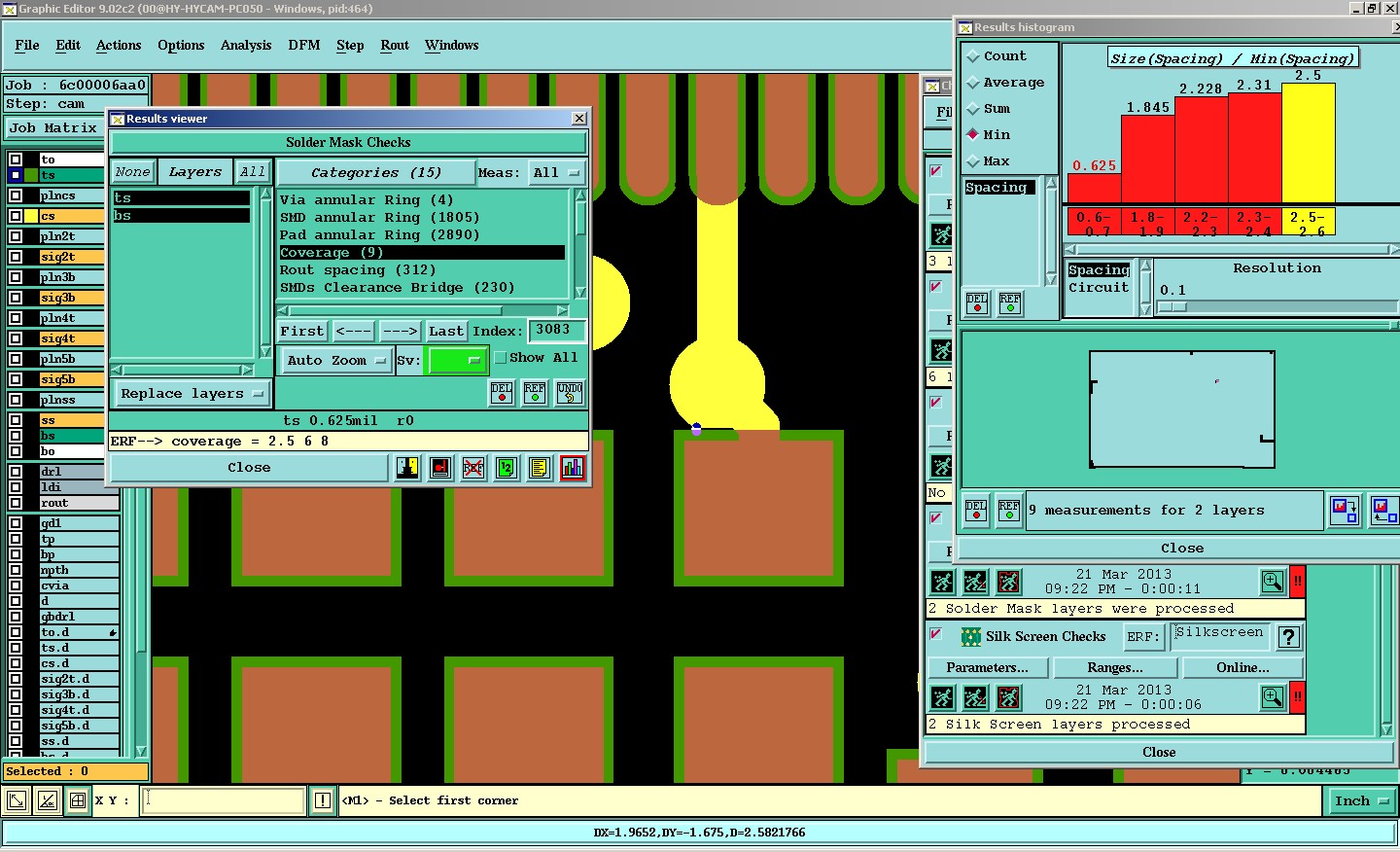Click the Job Matrix button
The width and height of the screenshot is (1400, 852).
coord(53,127)
